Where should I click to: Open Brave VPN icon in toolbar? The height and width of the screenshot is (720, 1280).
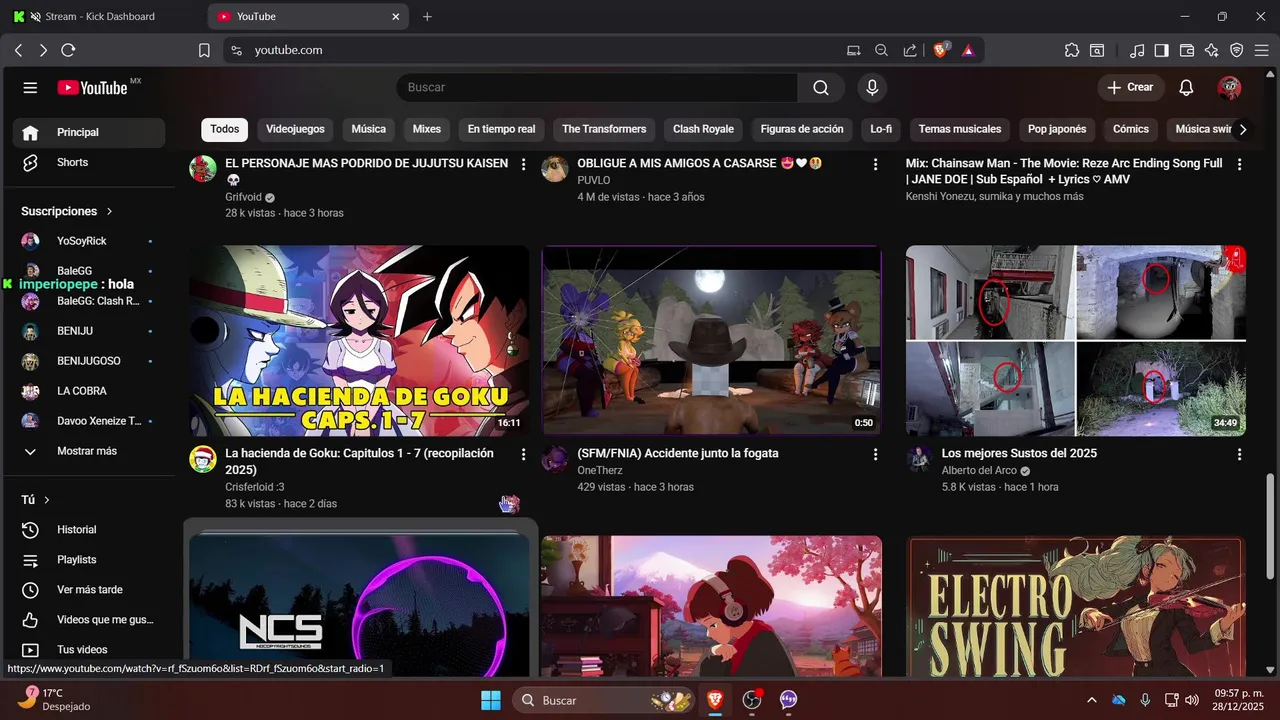1237,50
